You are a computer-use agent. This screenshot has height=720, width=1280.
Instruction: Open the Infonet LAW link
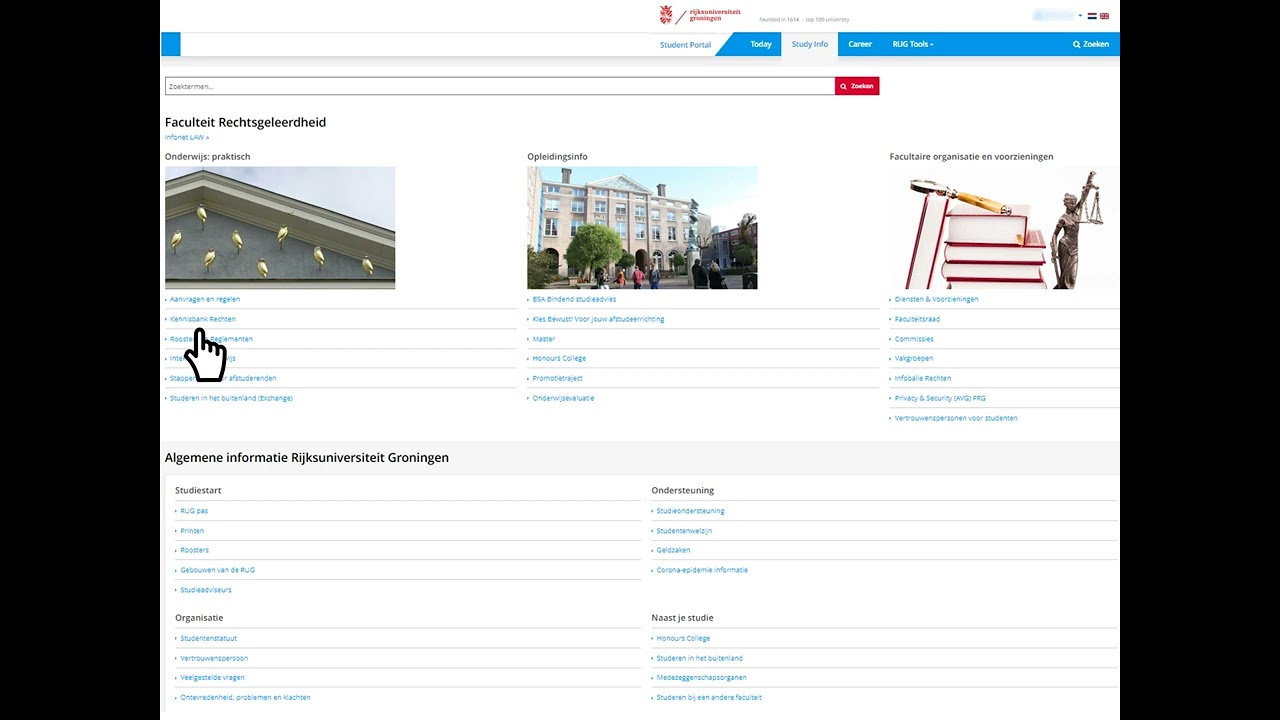pos(187,137)
